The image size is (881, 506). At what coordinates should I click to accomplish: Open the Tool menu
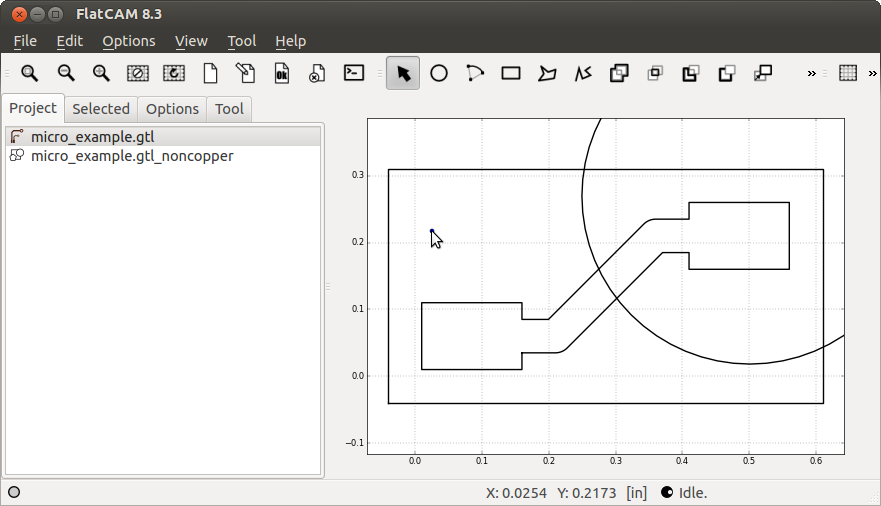[x=241, y=41]
